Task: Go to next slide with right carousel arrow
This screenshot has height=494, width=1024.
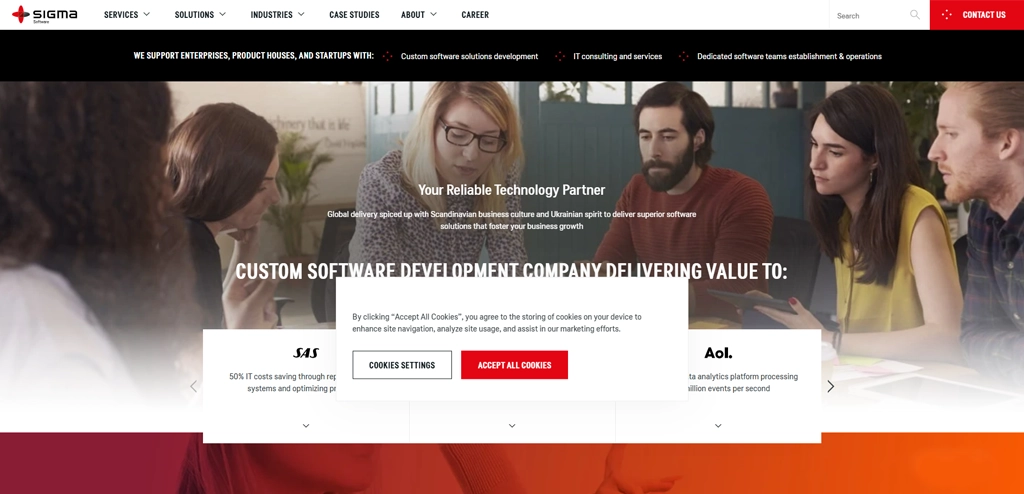Action: [831, 386]
